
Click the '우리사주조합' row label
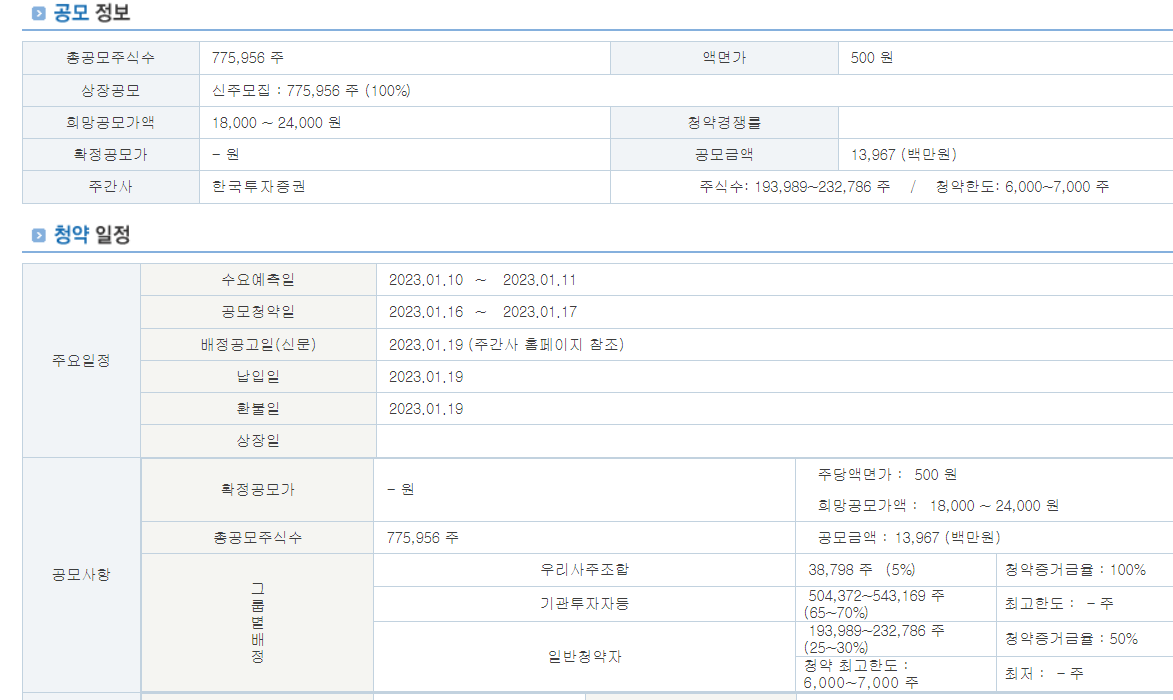pos(585,570)
